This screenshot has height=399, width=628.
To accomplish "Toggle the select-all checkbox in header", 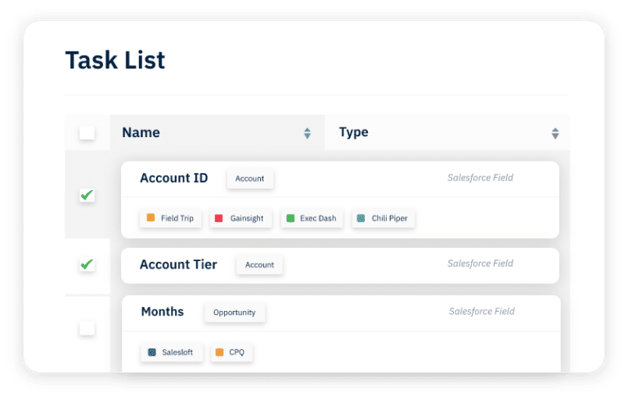I will tap(87, 133).
